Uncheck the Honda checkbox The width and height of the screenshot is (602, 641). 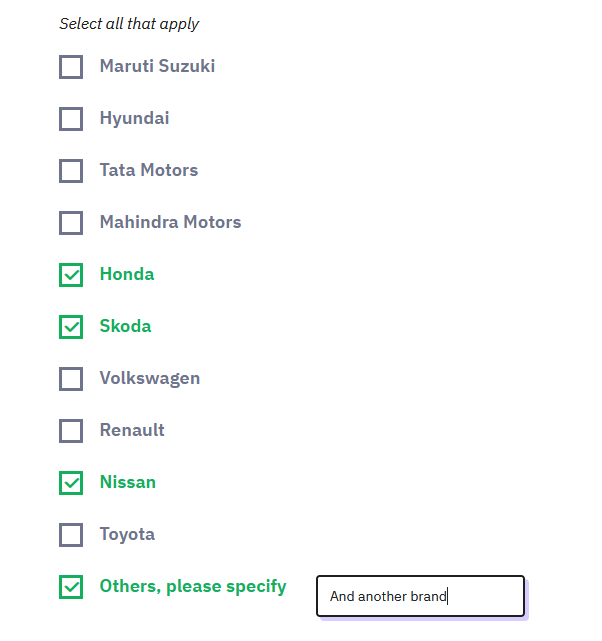pyautogui.click(x=71, y=275)
